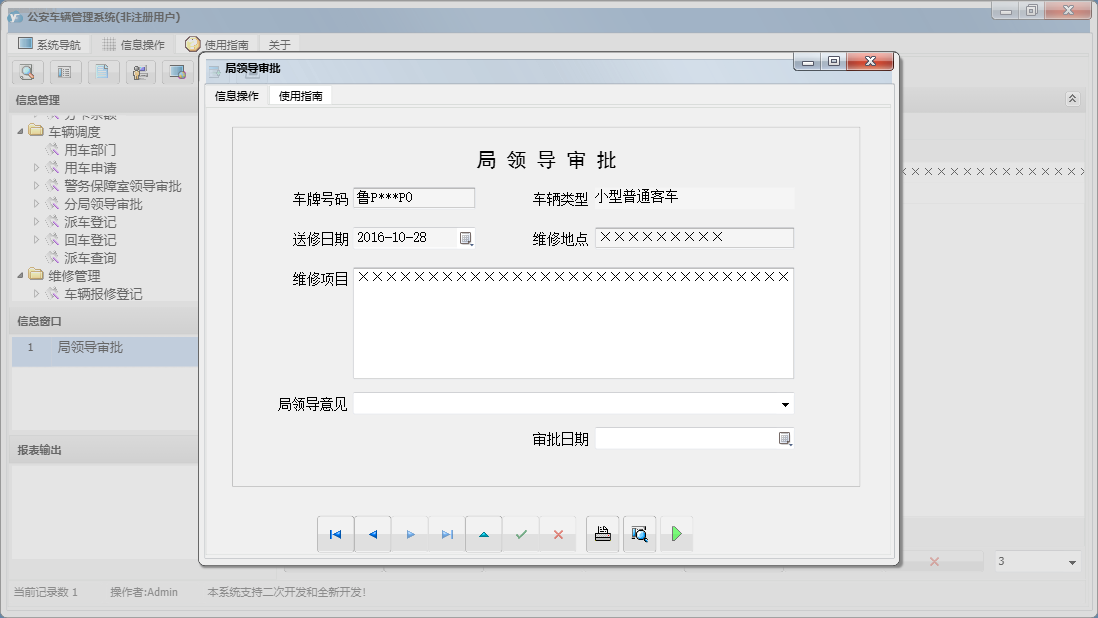Click the 局领导审批 window title icon
This screenshot has height=618, width=1098.
click(214, 69)
